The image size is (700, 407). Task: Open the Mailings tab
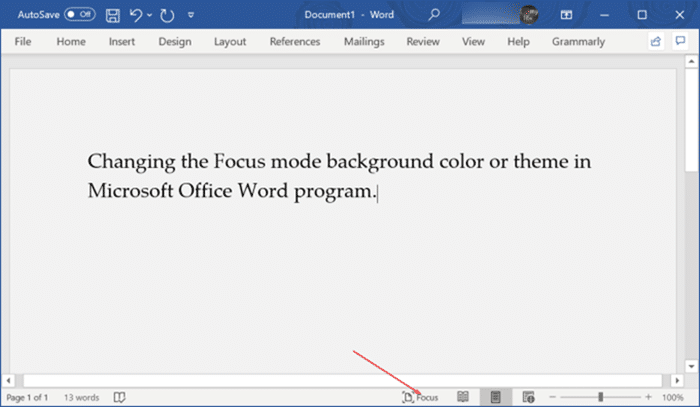(364, 42)
